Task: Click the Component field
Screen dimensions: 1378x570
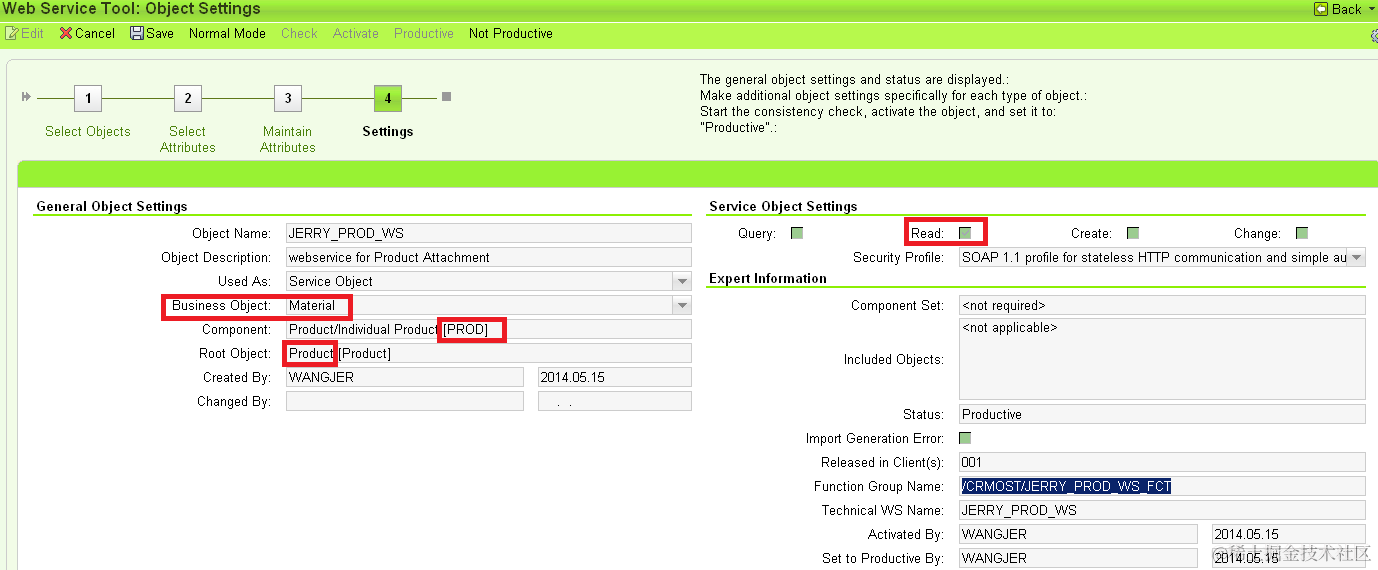Action: [489, 329]
